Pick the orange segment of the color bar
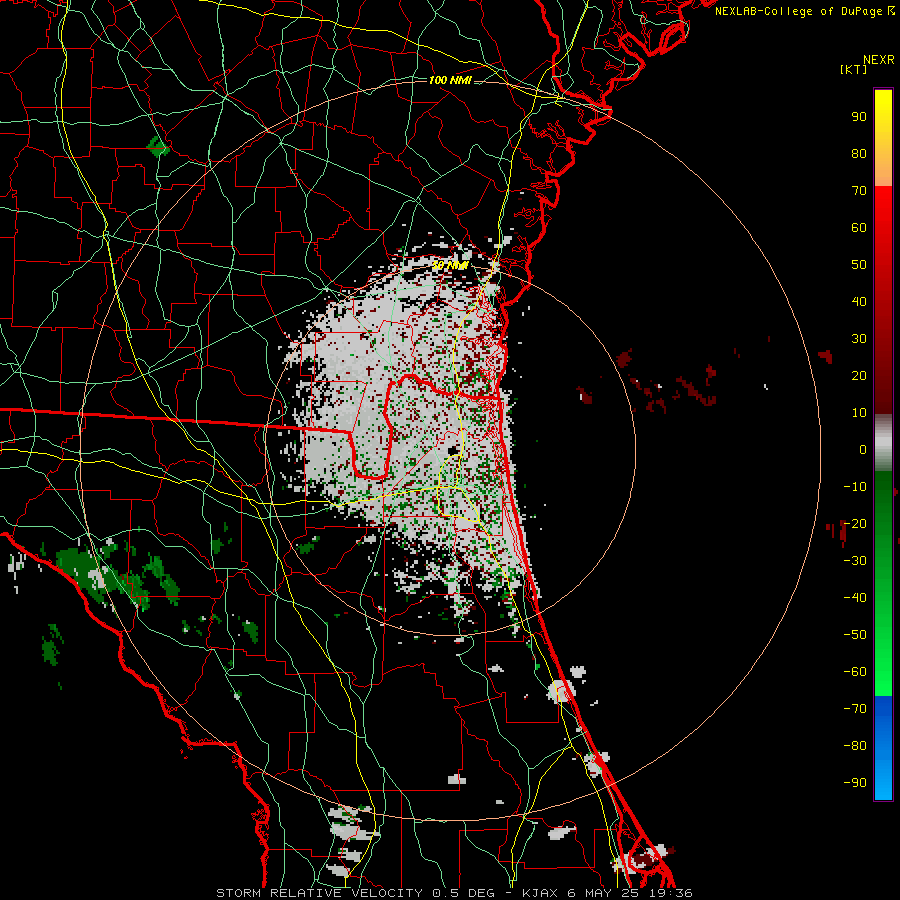 click(883, 166)
